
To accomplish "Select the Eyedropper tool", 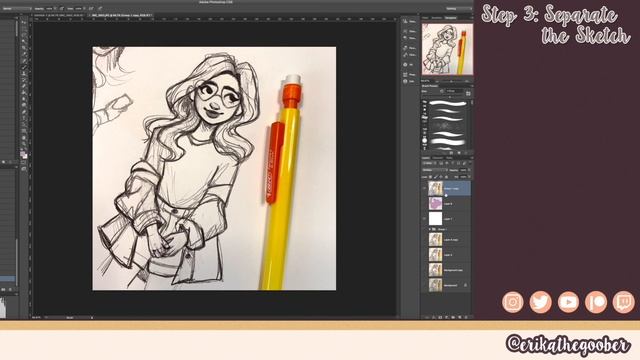I will (x=24, y=53).
